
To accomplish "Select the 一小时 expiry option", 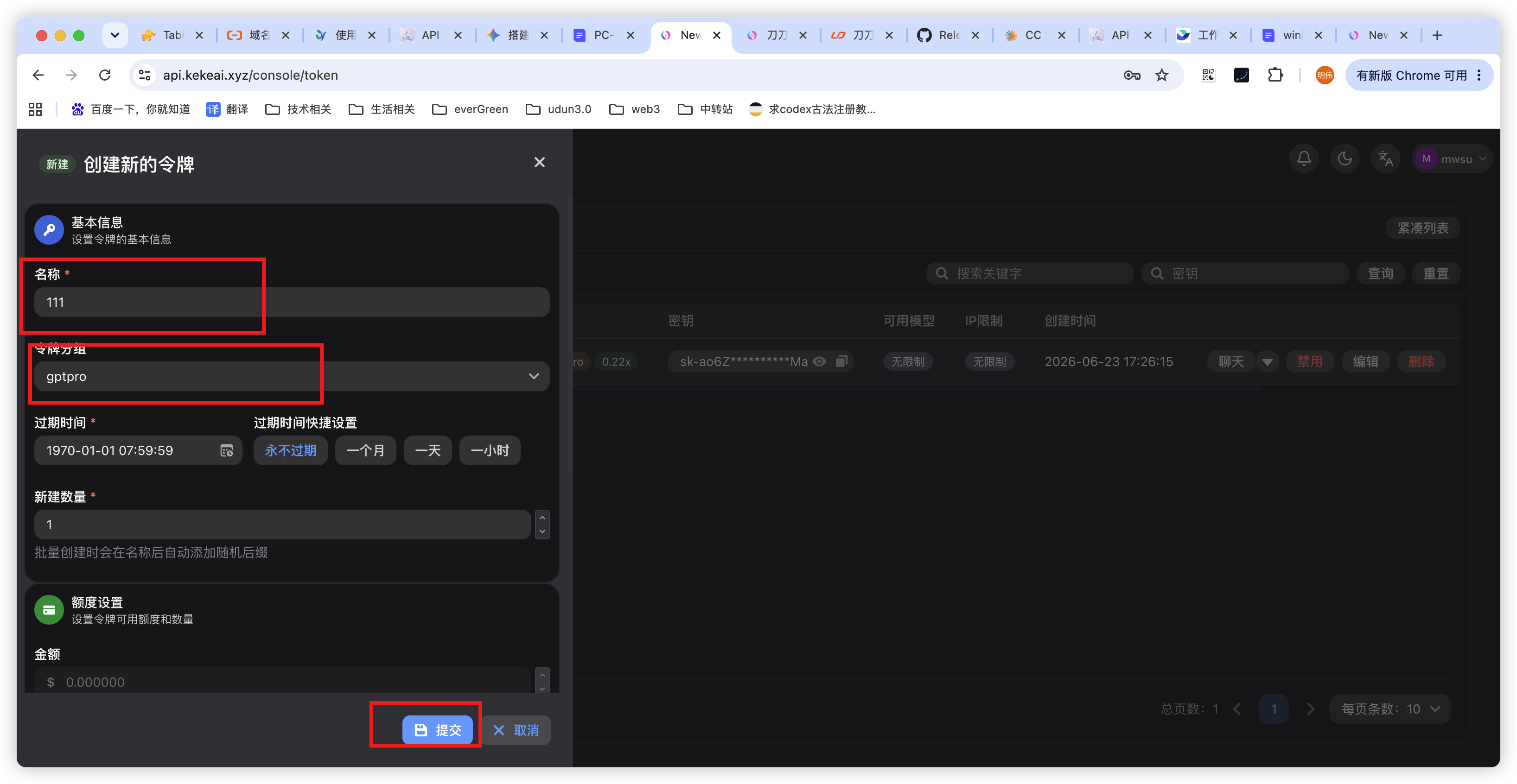I will (490, 450).
